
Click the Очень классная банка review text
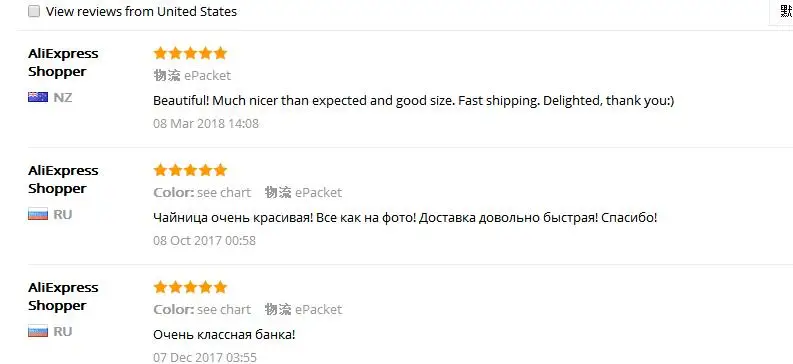[224, 335]
